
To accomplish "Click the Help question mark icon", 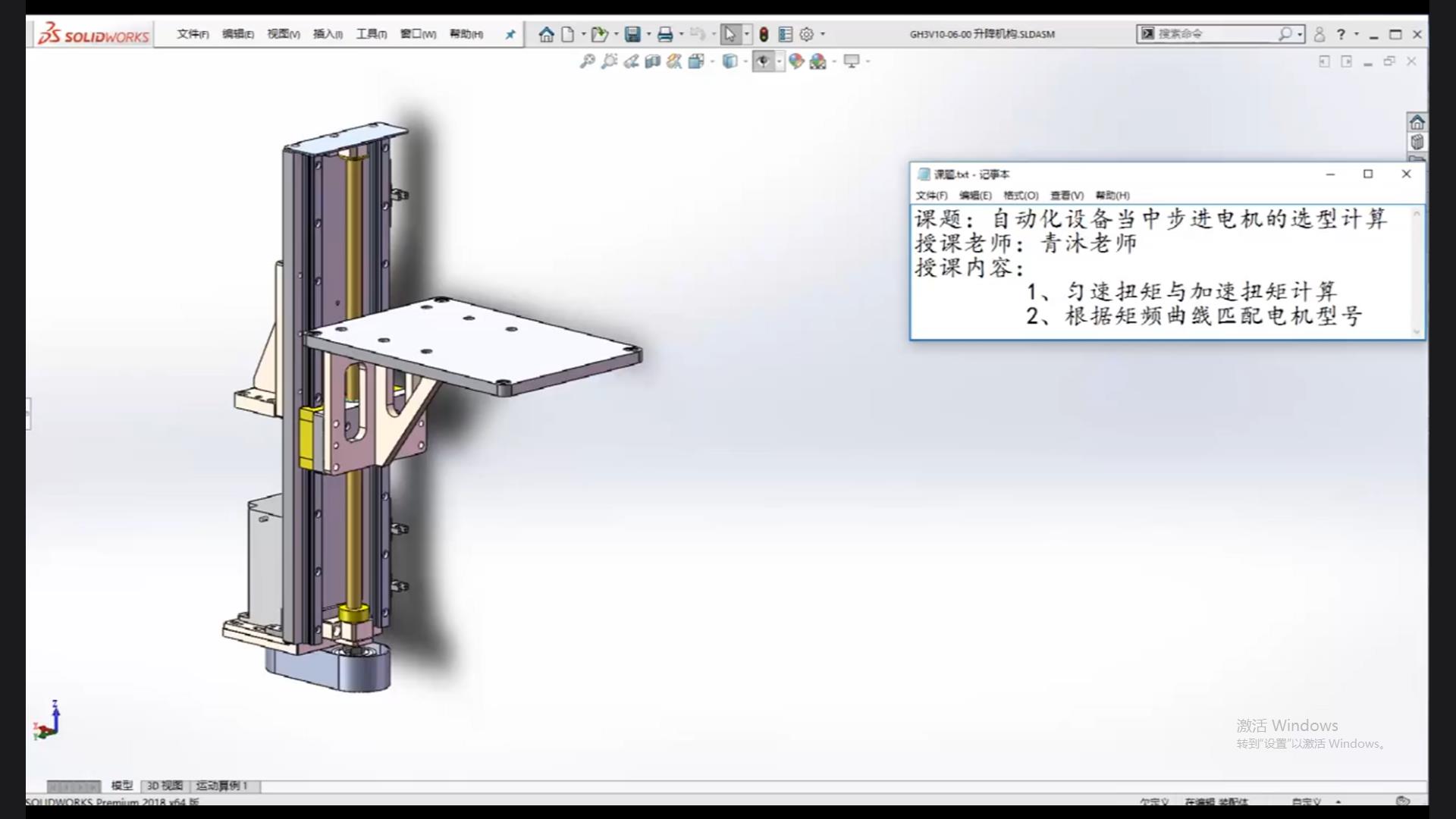I will 1341,34.
